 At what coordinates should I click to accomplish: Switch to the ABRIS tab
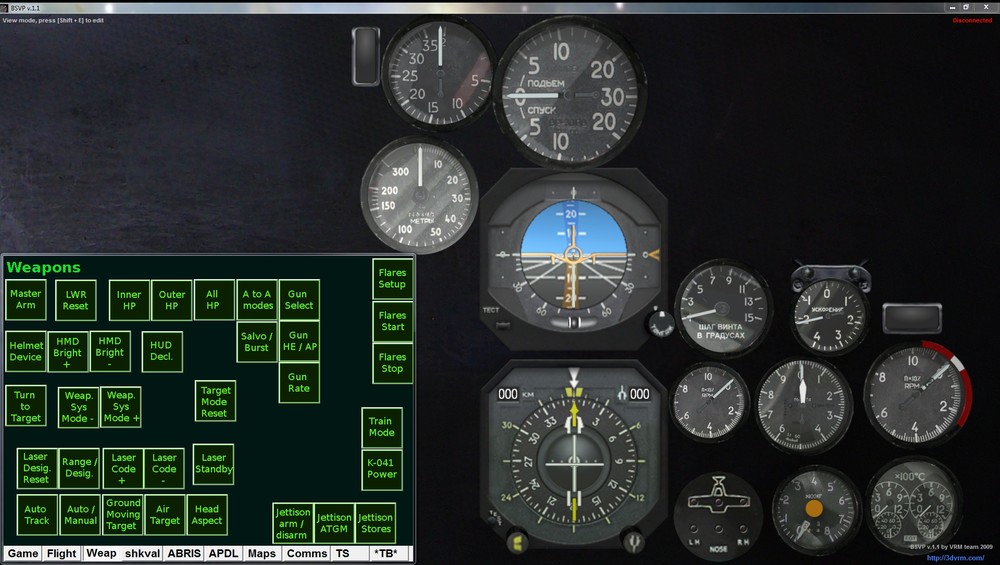pyautogui.click(x=184, y=554)
